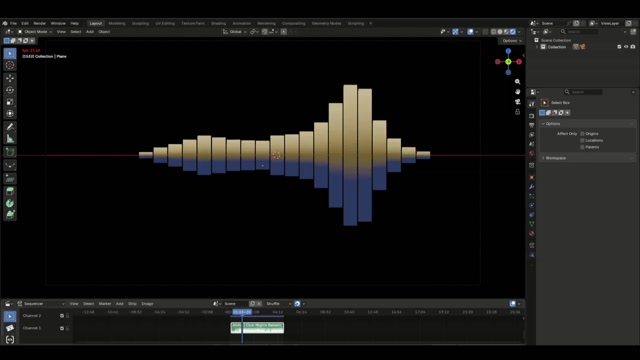Open the sequencer Strip menu
Image resolution: width=640 pixels, height=360 pixels.
point(132,304)
